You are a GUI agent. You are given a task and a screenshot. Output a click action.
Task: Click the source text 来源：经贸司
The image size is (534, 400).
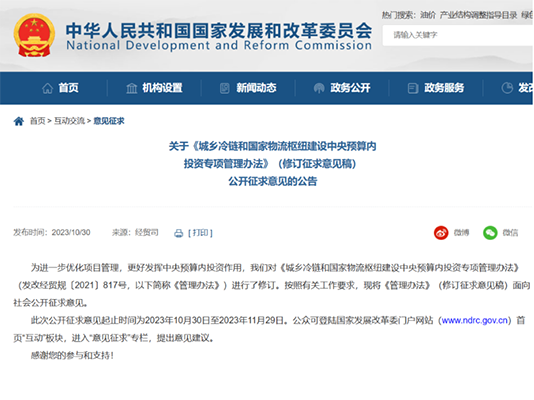(135, 233)
